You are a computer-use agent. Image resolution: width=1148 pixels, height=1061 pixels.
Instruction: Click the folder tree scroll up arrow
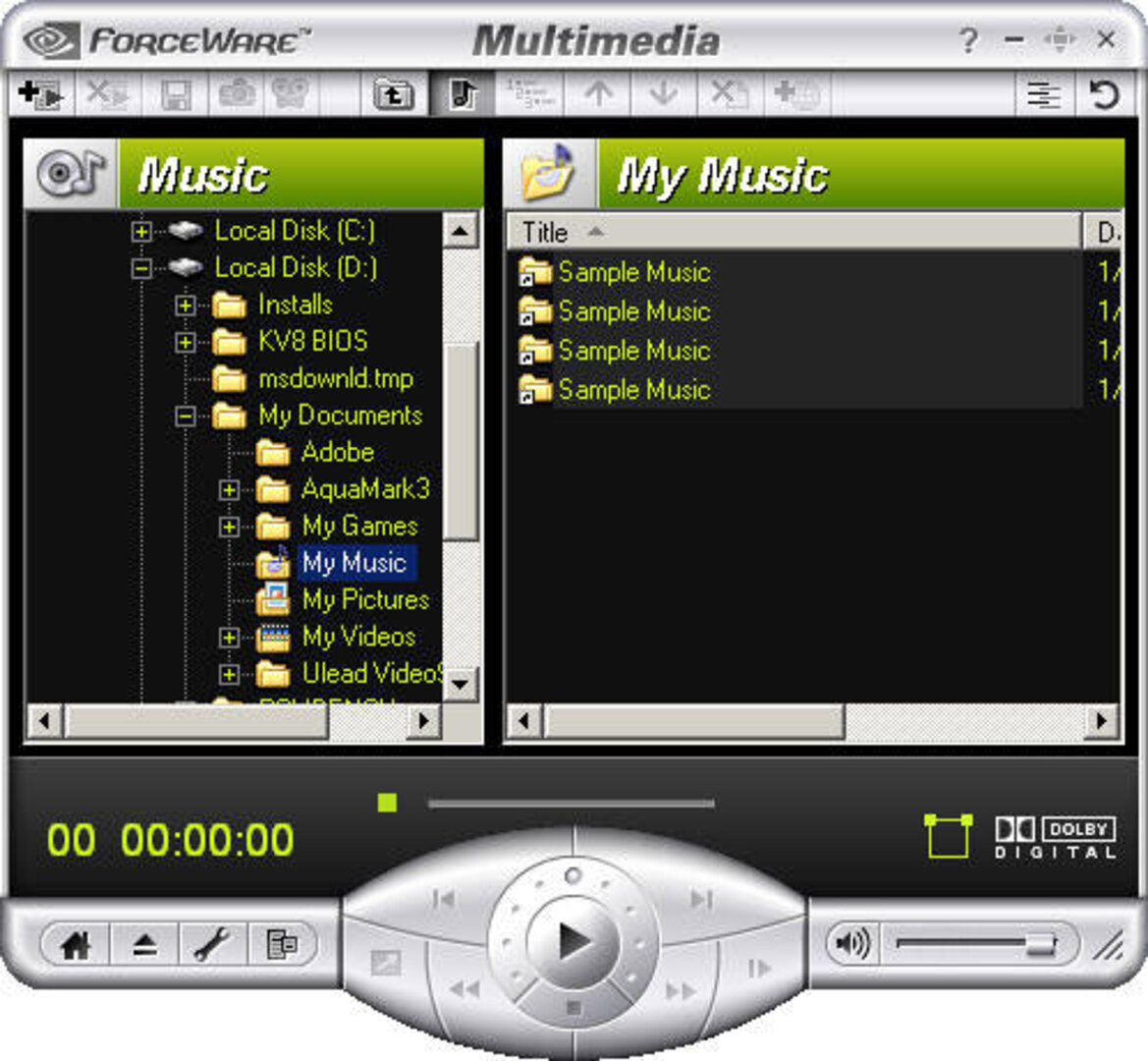click(461, 232)
